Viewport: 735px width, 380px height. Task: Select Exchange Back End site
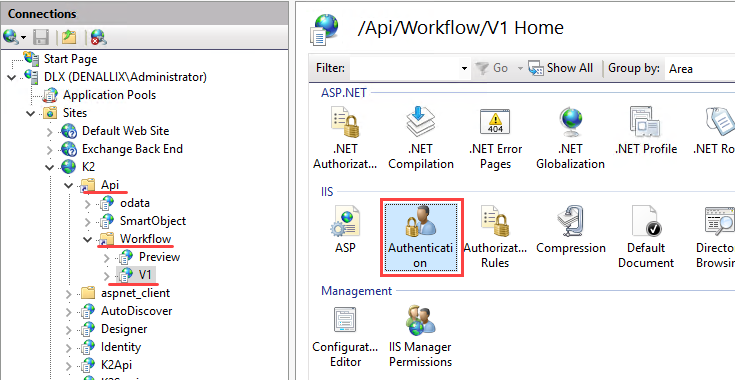(x=132, y=149)
